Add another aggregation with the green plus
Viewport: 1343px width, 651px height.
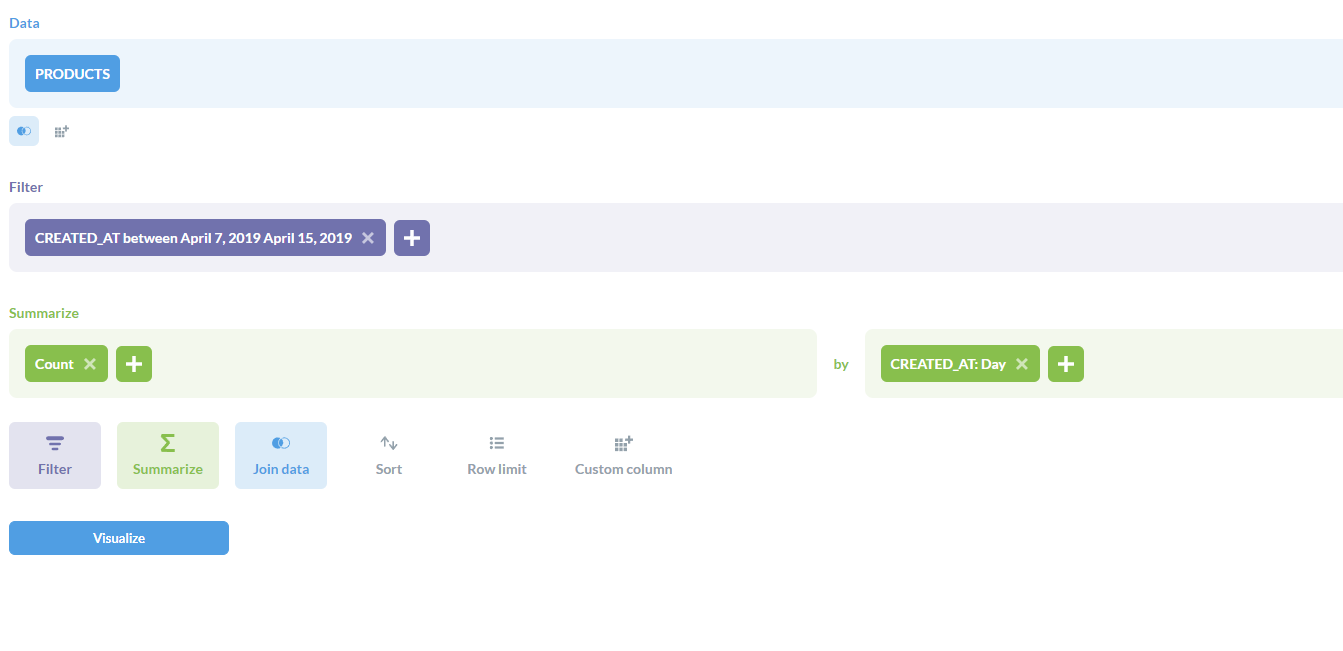pos(133,363)
